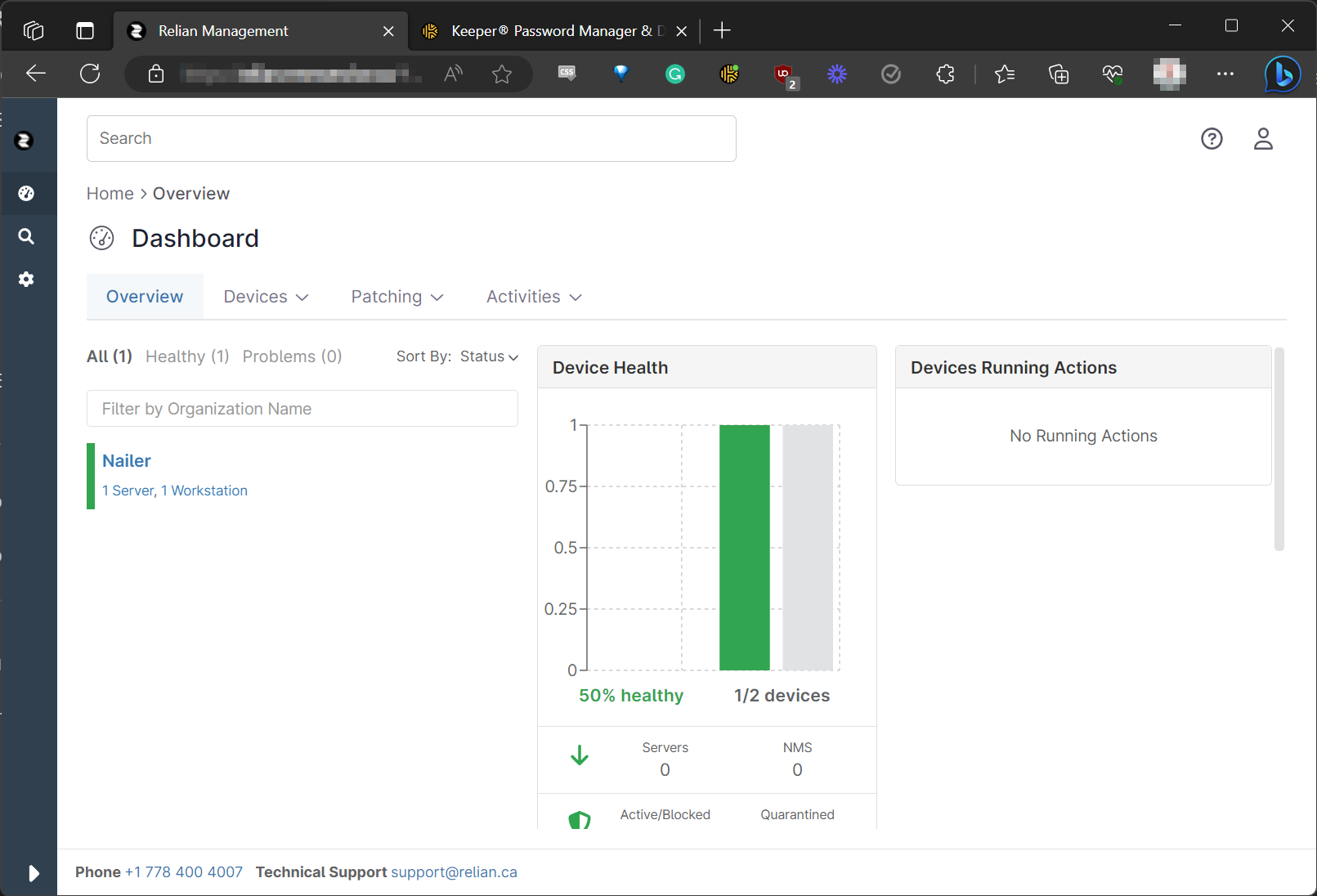Screen dimensions: 1317x896
Task: Click the Read aloud icon
Action: 453,74
